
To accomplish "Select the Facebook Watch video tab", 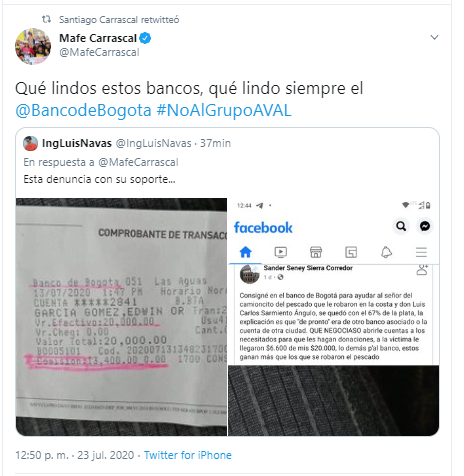I will [281, 252].
